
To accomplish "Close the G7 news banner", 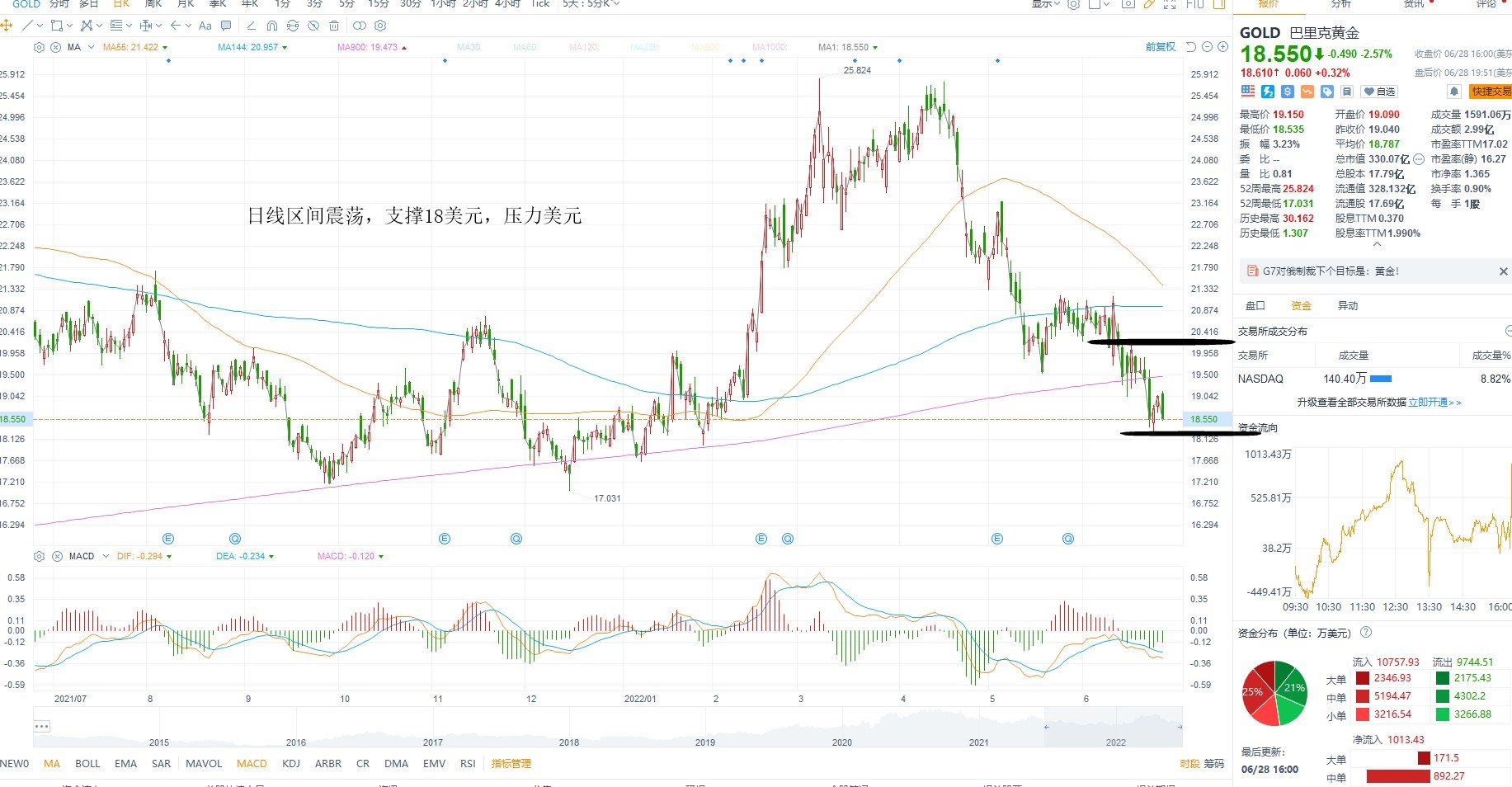I will click(x=1503, y=271).
